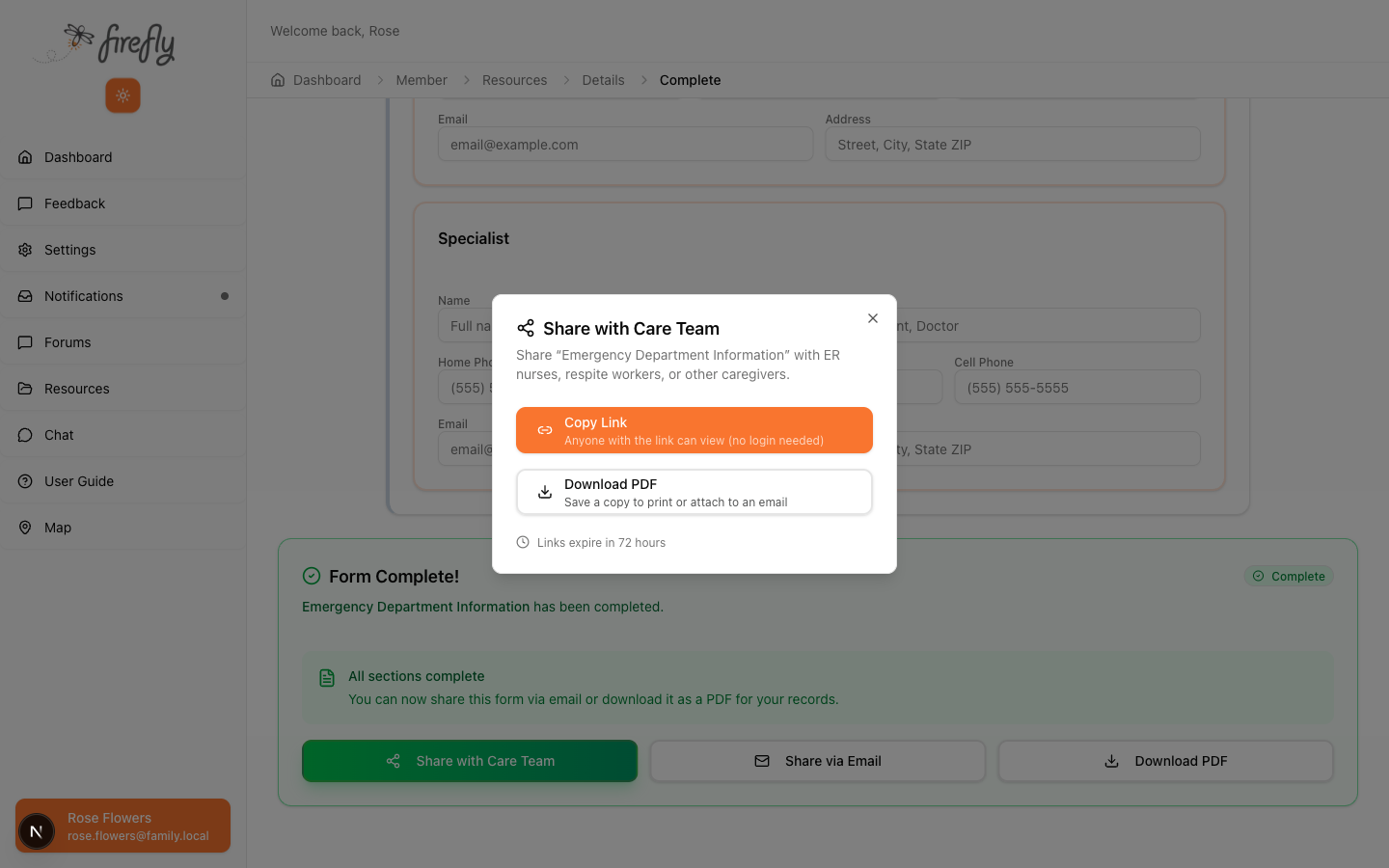Screen dimensions: 1389x868
Task: Open the Rose Flowers profile card
Action: tap(122, 826)
